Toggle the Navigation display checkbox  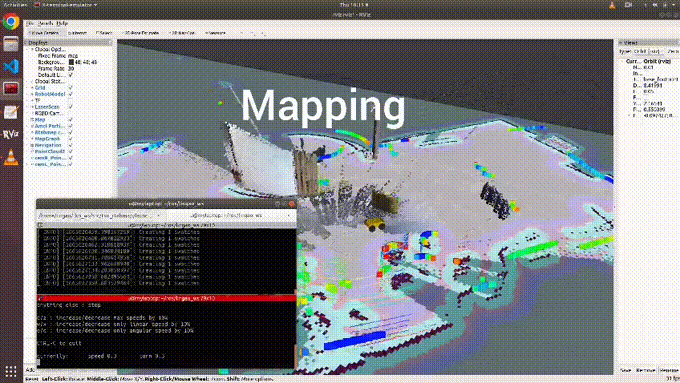coord(71,145)
